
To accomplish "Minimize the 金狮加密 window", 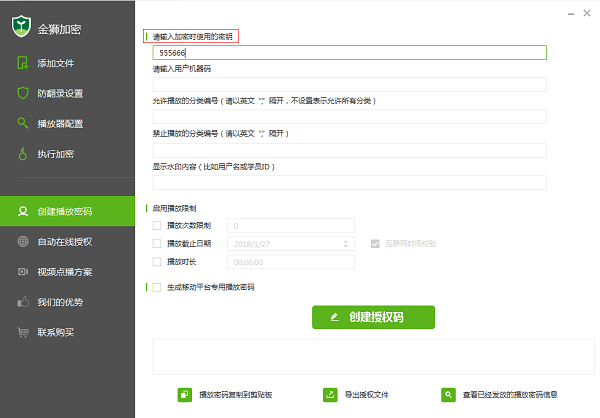I will coord(571,14).
